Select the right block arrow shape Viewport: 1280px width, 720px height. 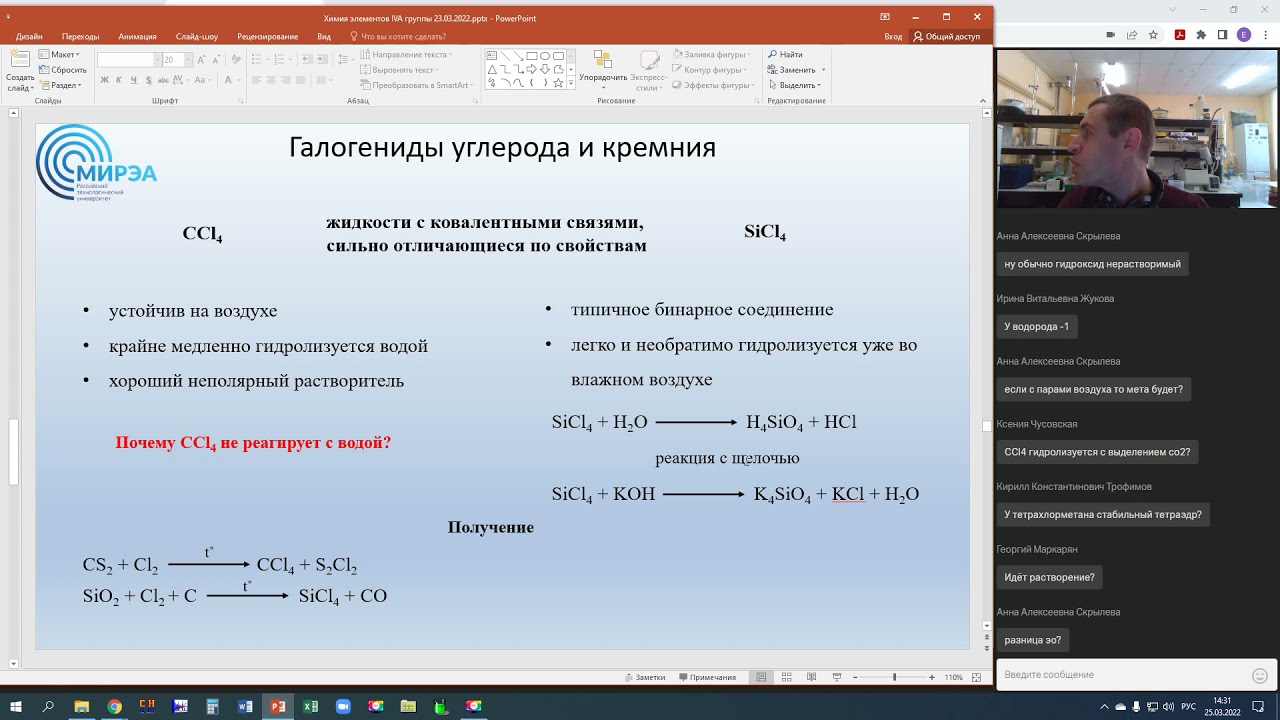click(532, 69)
